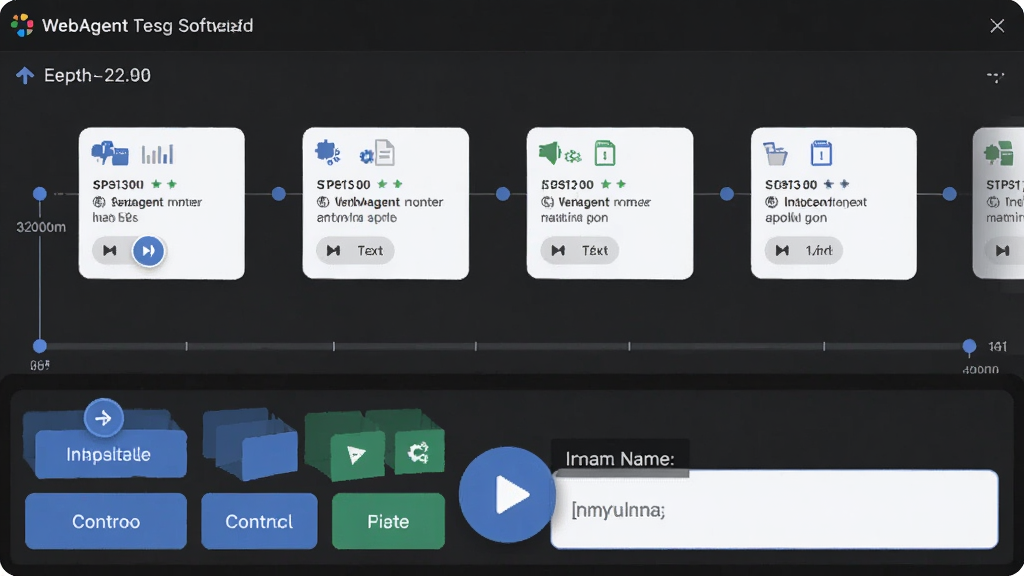The height and width of the screenshot is (576, 1024).
Task: Start playback with the large blue play button
Action: [x=507, y=494]
